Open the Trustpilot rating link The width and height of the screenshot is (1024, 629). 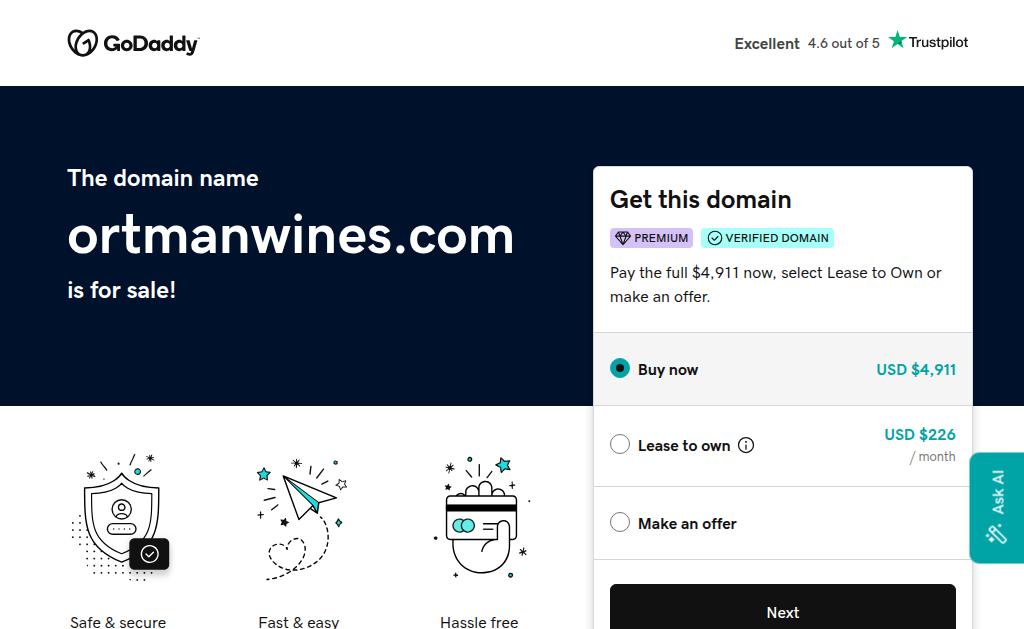[928, 41]
